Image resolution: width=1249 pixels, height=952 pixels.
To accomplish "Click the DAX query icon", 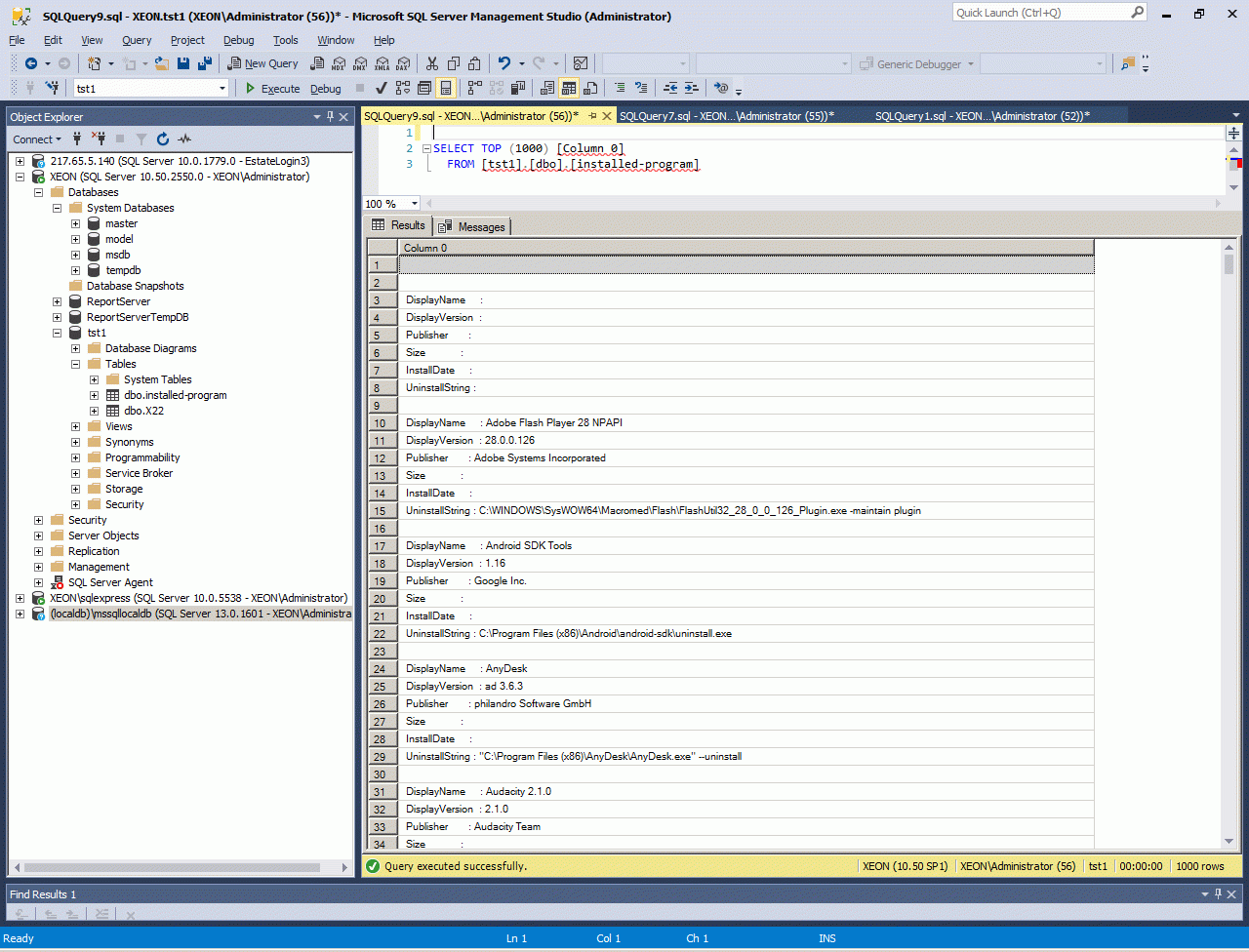I will tap(403, 63).
